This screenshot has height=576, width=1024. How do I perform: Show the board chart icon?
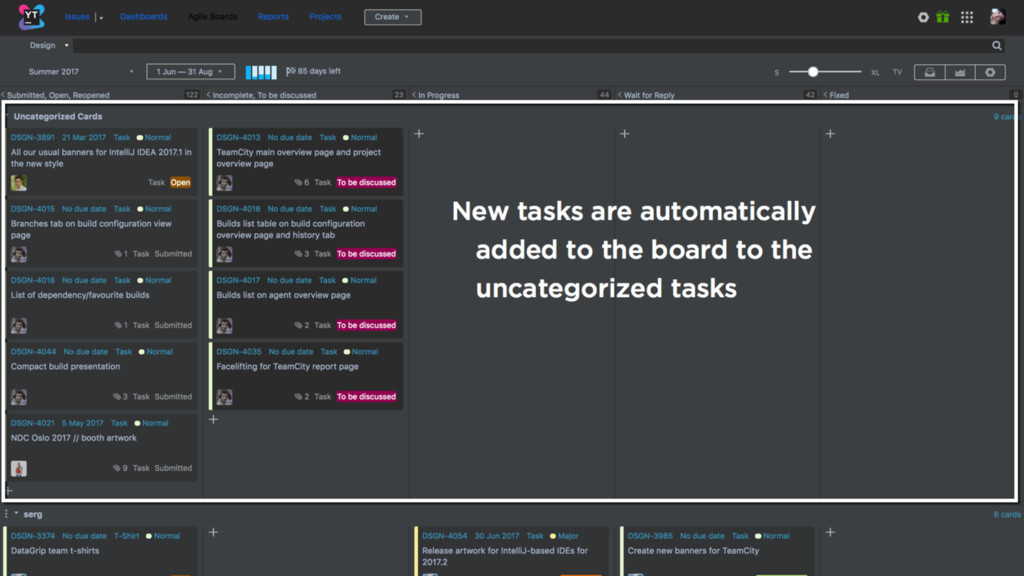click(x=960, y=72)
